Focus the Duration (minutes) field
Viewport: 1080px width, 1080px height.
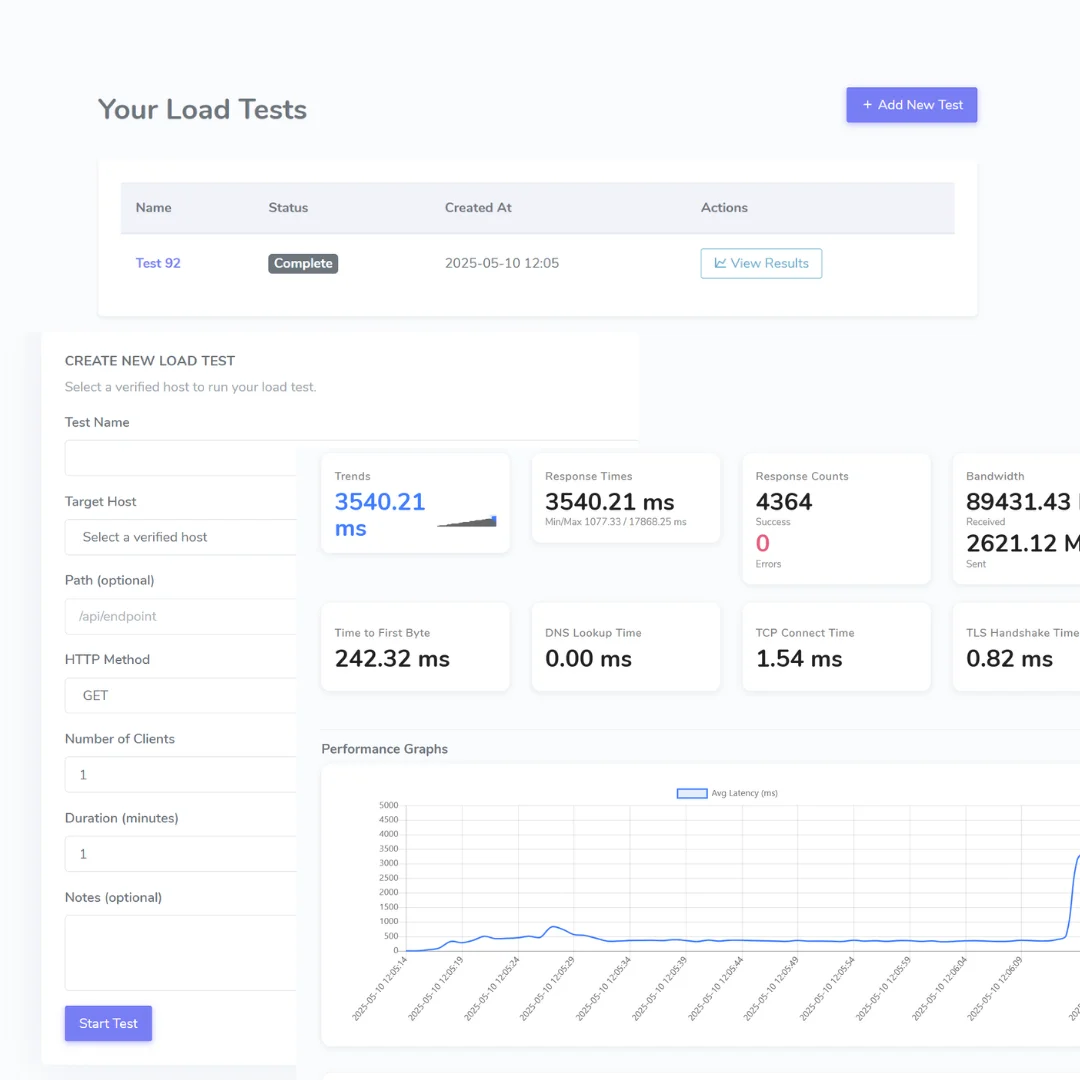coord(180,854)
